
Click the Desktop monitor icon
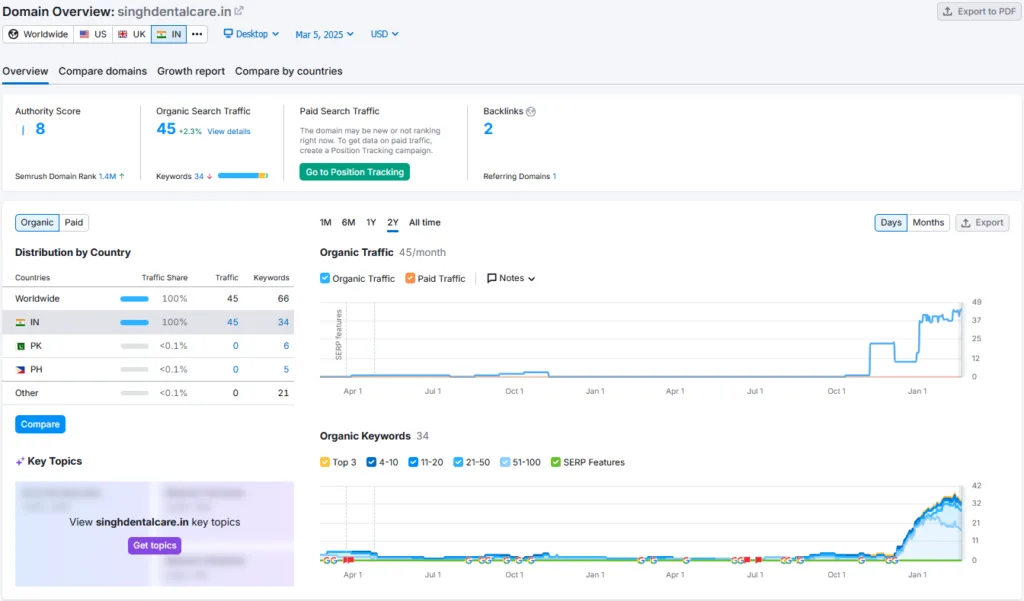point(228,33)
